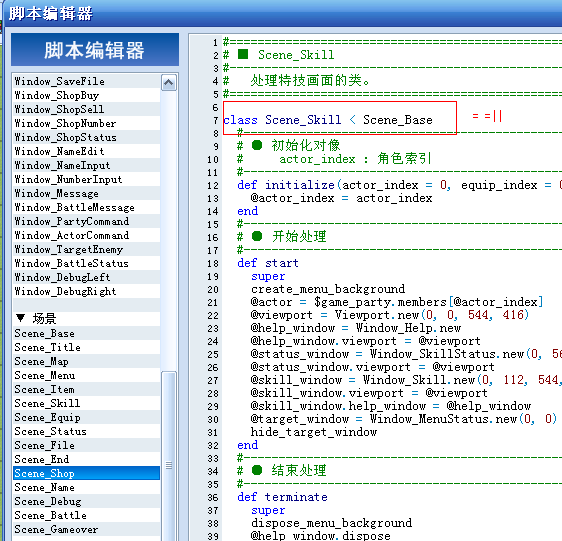Click the 处理特技画面的类 comment line
The width and height of the screenshot is (562, 541).
coord(296,80)
